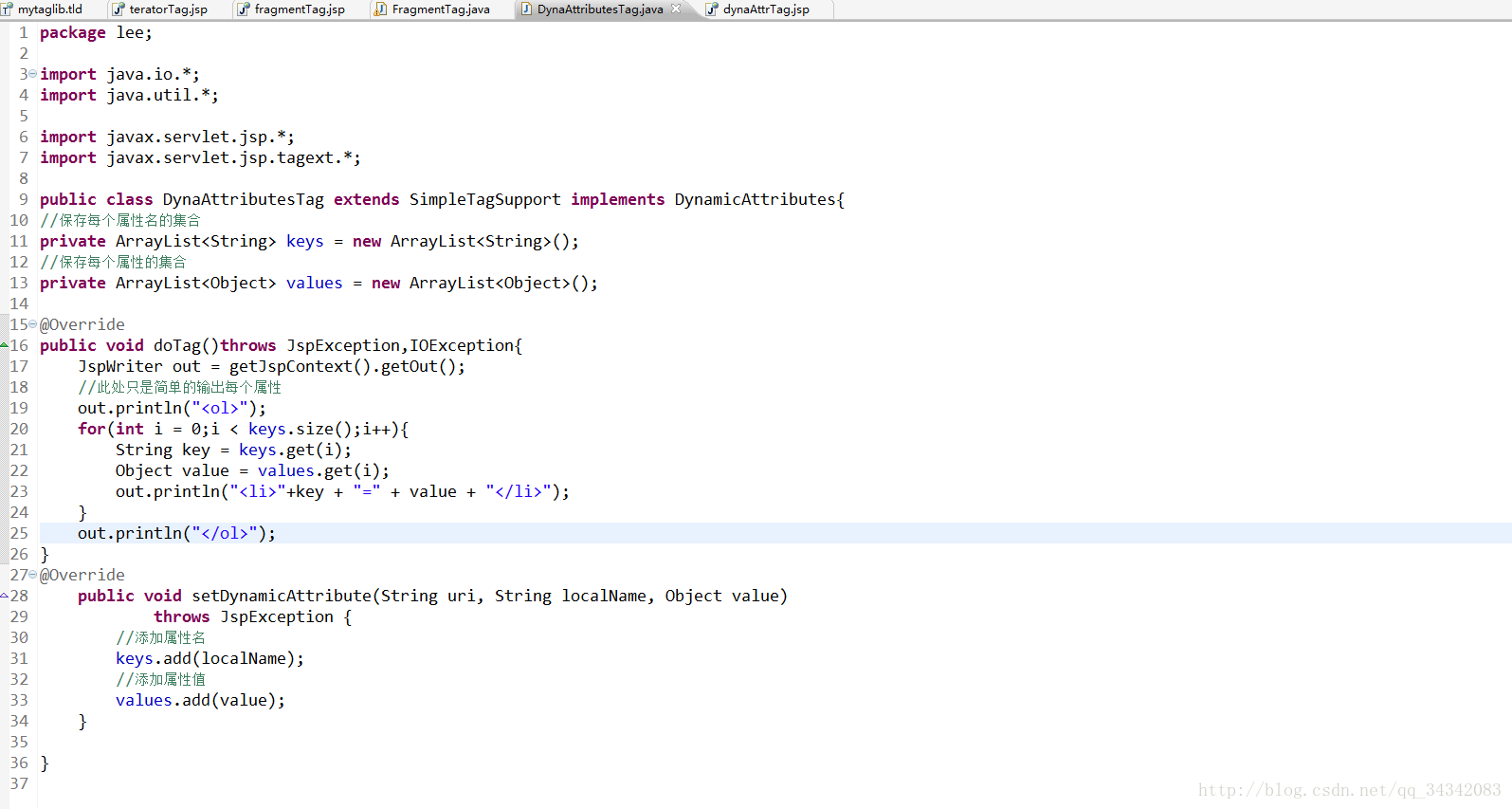Close the DynaAttributesTag.java tab
The image size is (1512, 809).
[676, 9]
